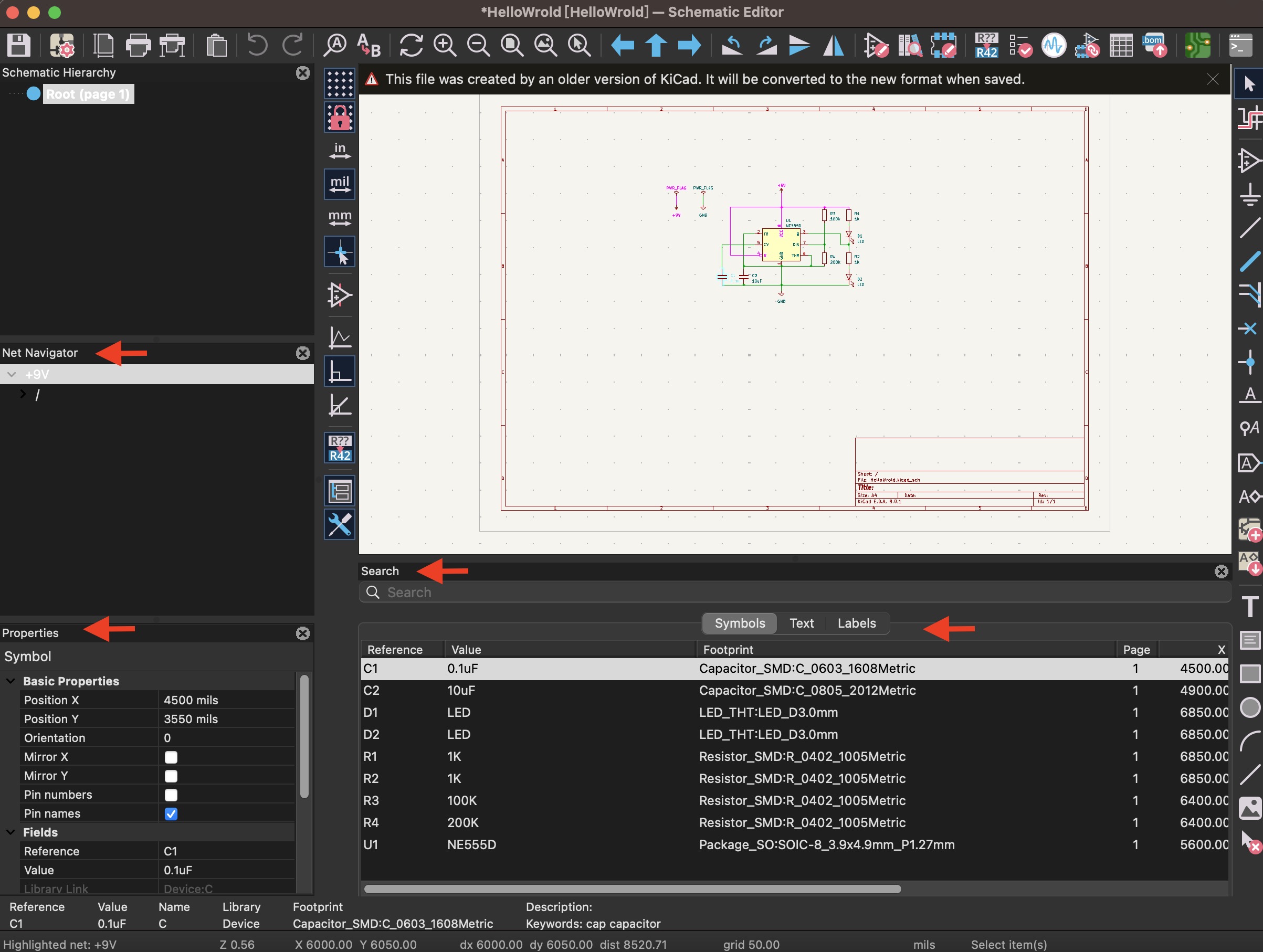Sort by Reference column header
Image resolution: width=1263 pixels, height=952 pixels.
pyautogui.click(x=403, y=650)
